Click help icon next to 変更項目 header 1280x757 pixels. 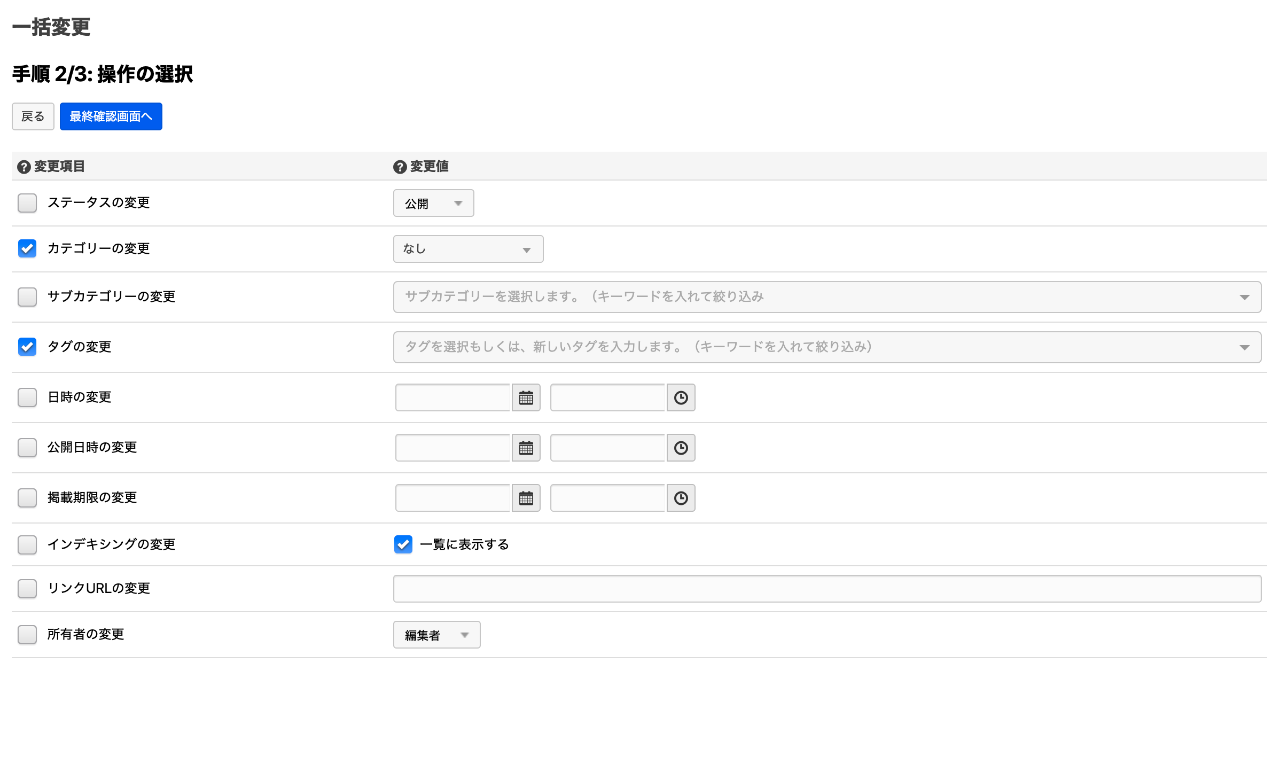click(24, 167)
